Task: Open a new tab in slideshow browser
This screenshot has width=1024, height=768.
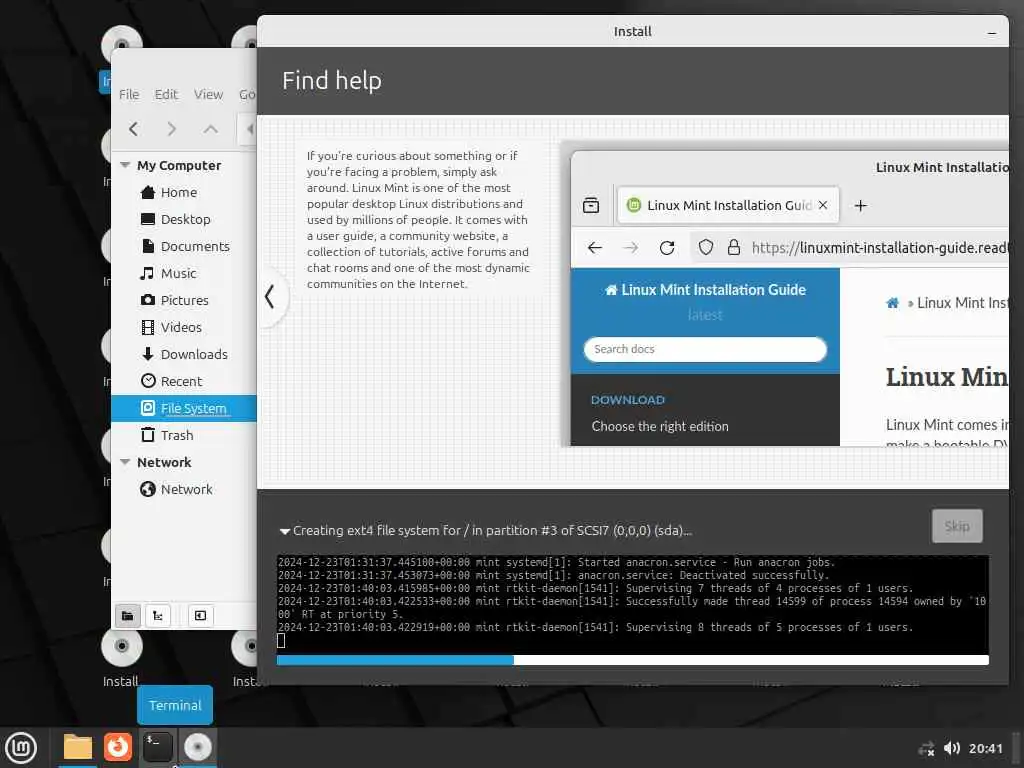Action: pyautogui.click(x=861, y=206)
